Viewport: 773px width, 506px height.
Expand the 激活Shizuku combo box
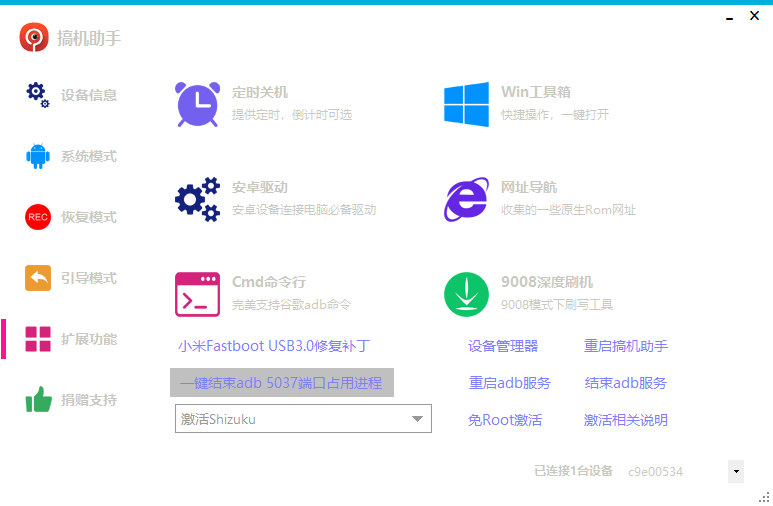[x=417, y=420]
